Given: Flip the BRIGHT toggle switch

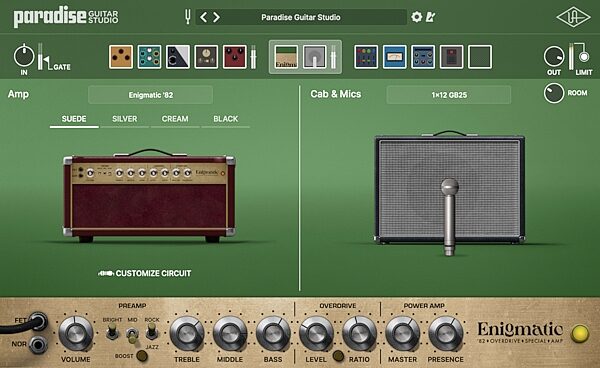Looking at the screenshot, I should [x=112, y=331].
